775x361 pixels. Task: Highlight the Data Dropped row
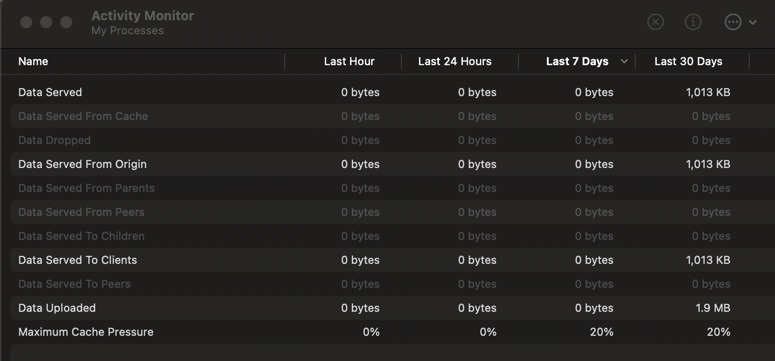tap(388, 140)
